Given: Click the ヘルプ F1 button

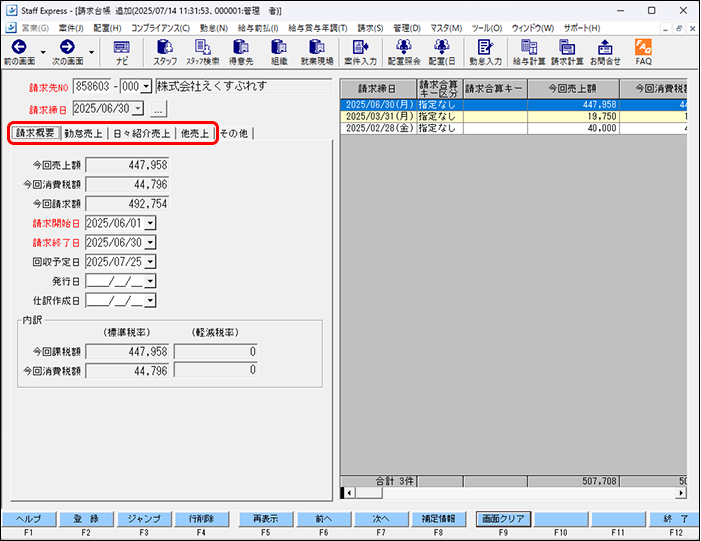Looking at the screenshot, I should click(29, 519).
